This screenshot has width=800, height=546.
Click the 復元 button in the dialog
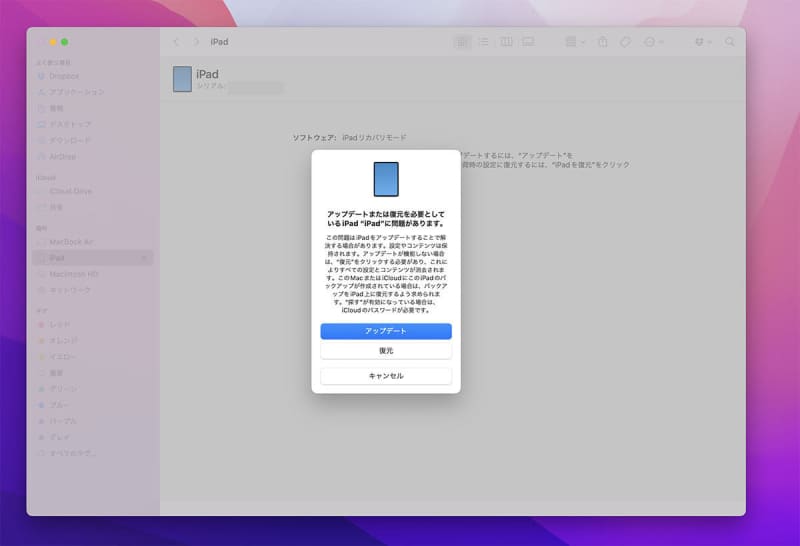click(386, 351)
